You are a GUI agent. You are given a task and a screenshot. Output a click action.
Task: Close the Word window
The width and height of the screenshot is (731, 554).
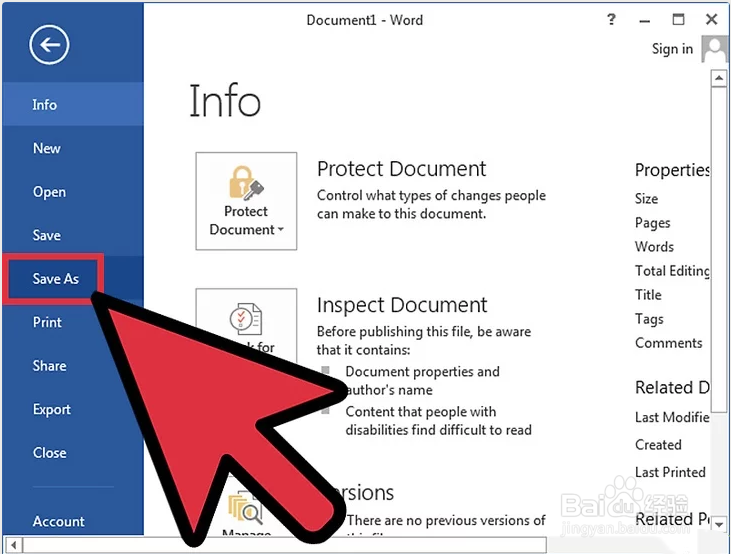[711, 20]
